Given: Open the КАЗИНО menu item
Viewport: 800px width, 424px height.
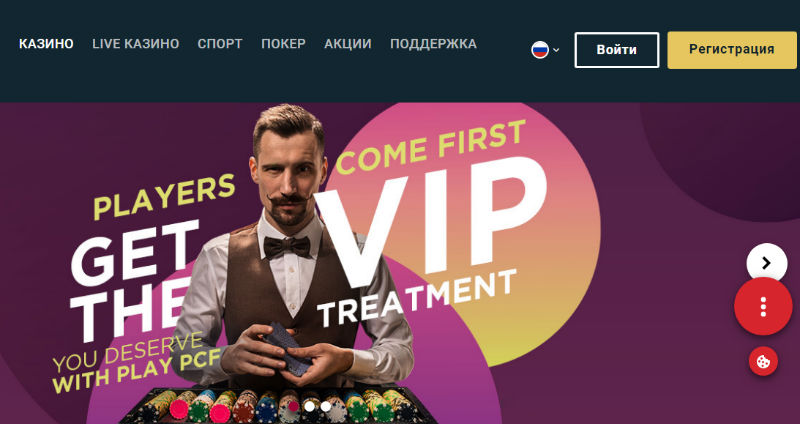Looking at the screenshot, I should coord(46,44).
